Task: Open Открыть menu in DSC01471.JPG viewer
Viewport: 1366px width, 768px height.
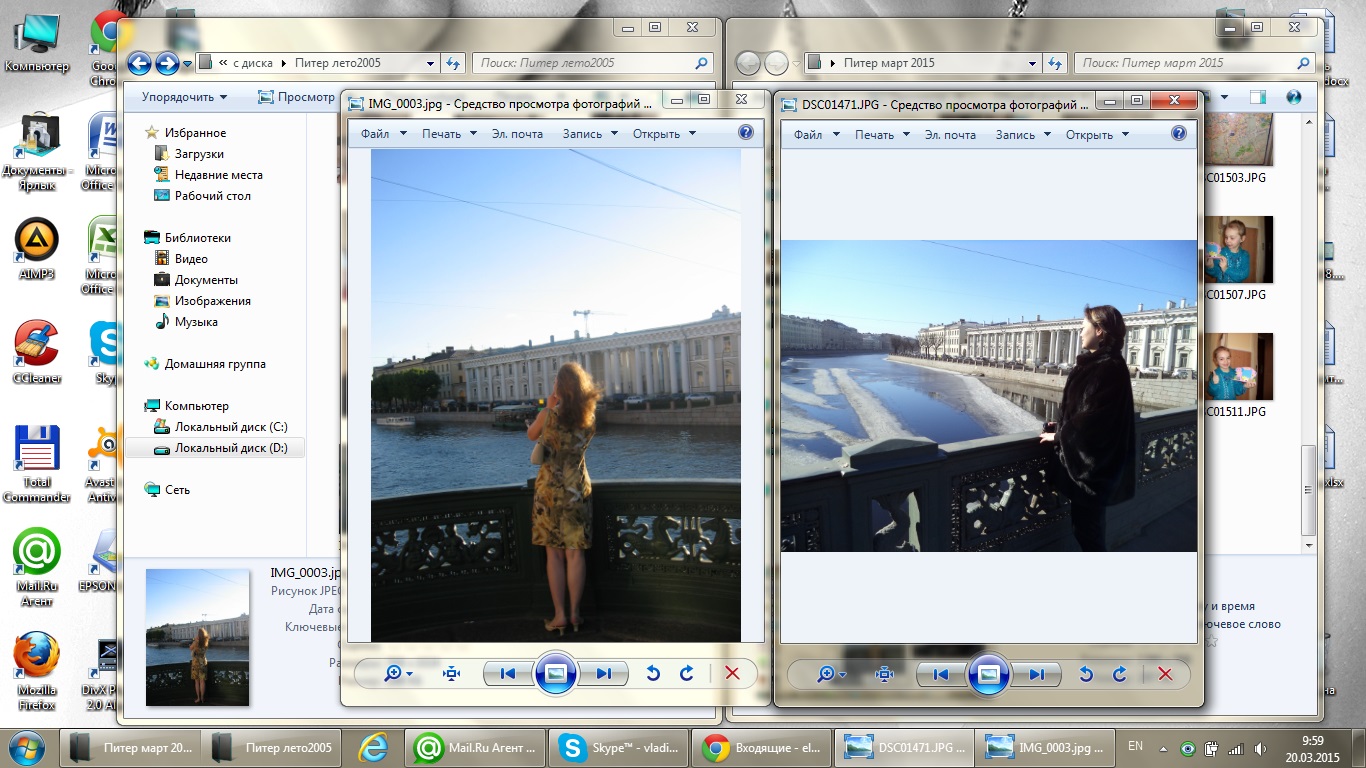Action: point(1097,134)
